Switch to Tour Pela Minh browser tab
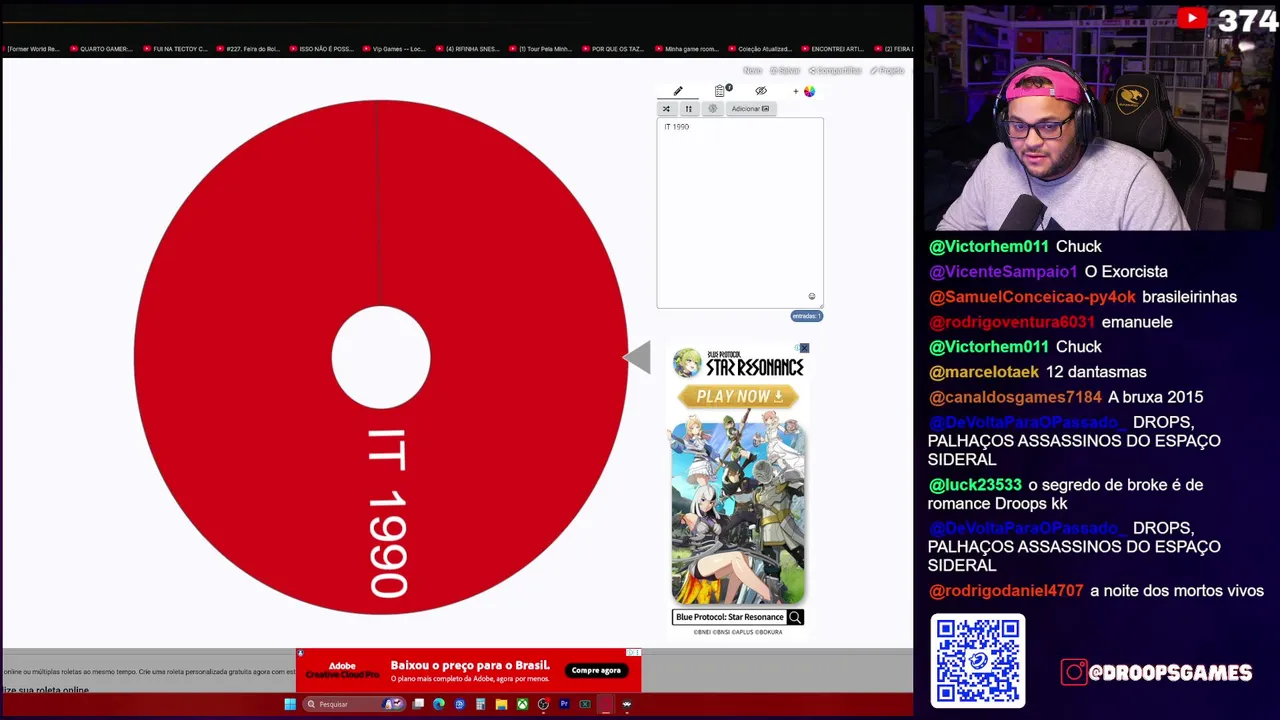 540,49
